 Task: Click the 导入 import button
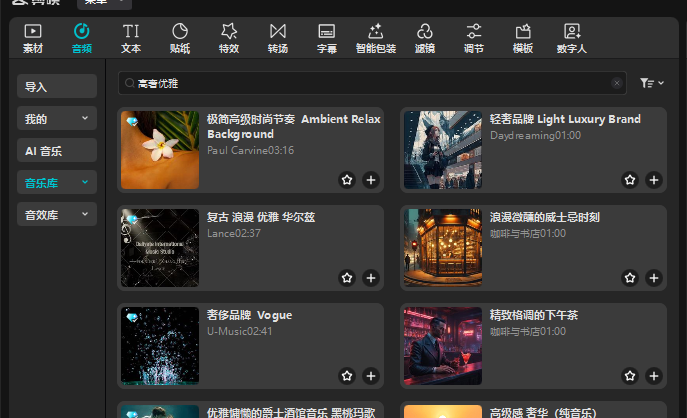[x=57, y=87]
